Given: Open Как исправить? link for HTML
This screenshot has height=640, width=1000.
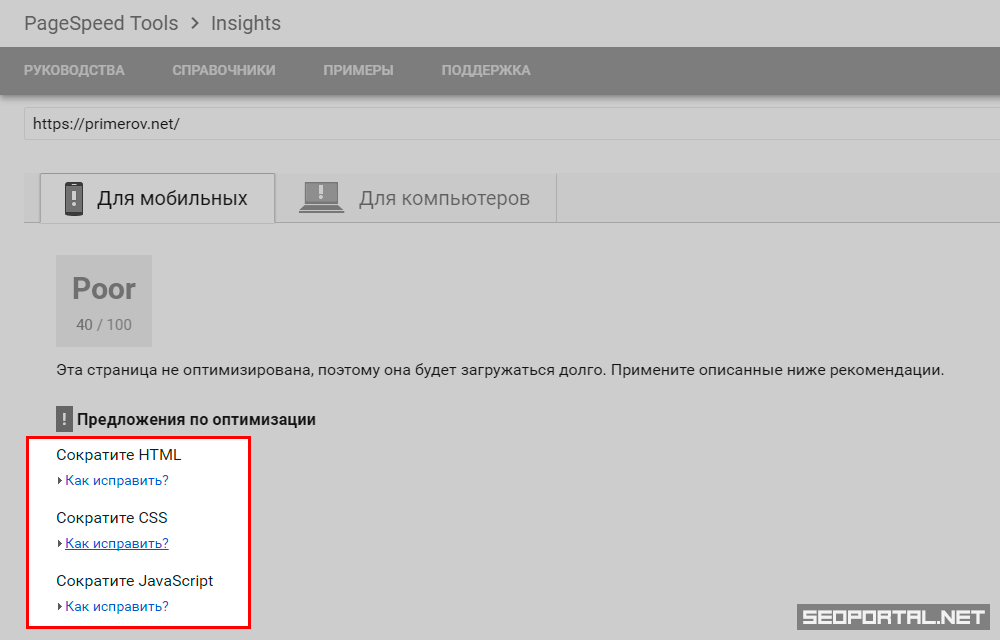Looking at the screenshot, I should point(116,481).
